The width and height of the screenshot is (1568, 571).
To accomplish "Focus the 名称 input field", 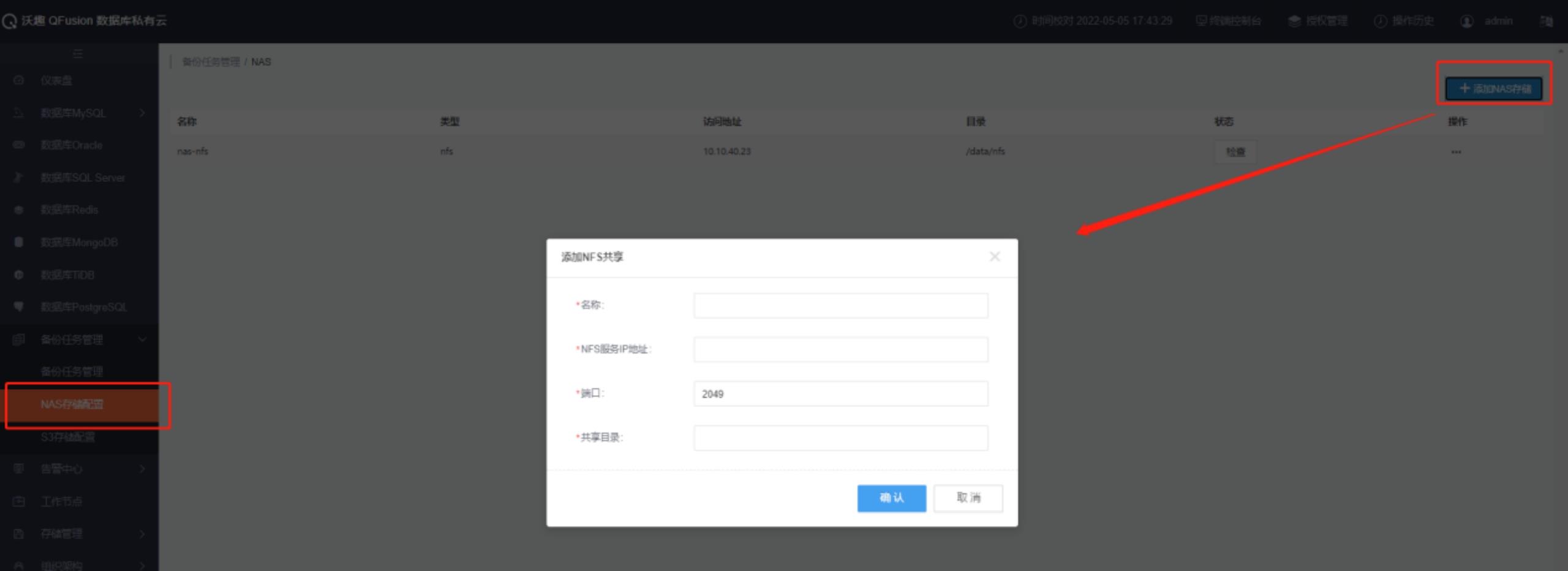I will pyautogui.click(x=840, y=306).
